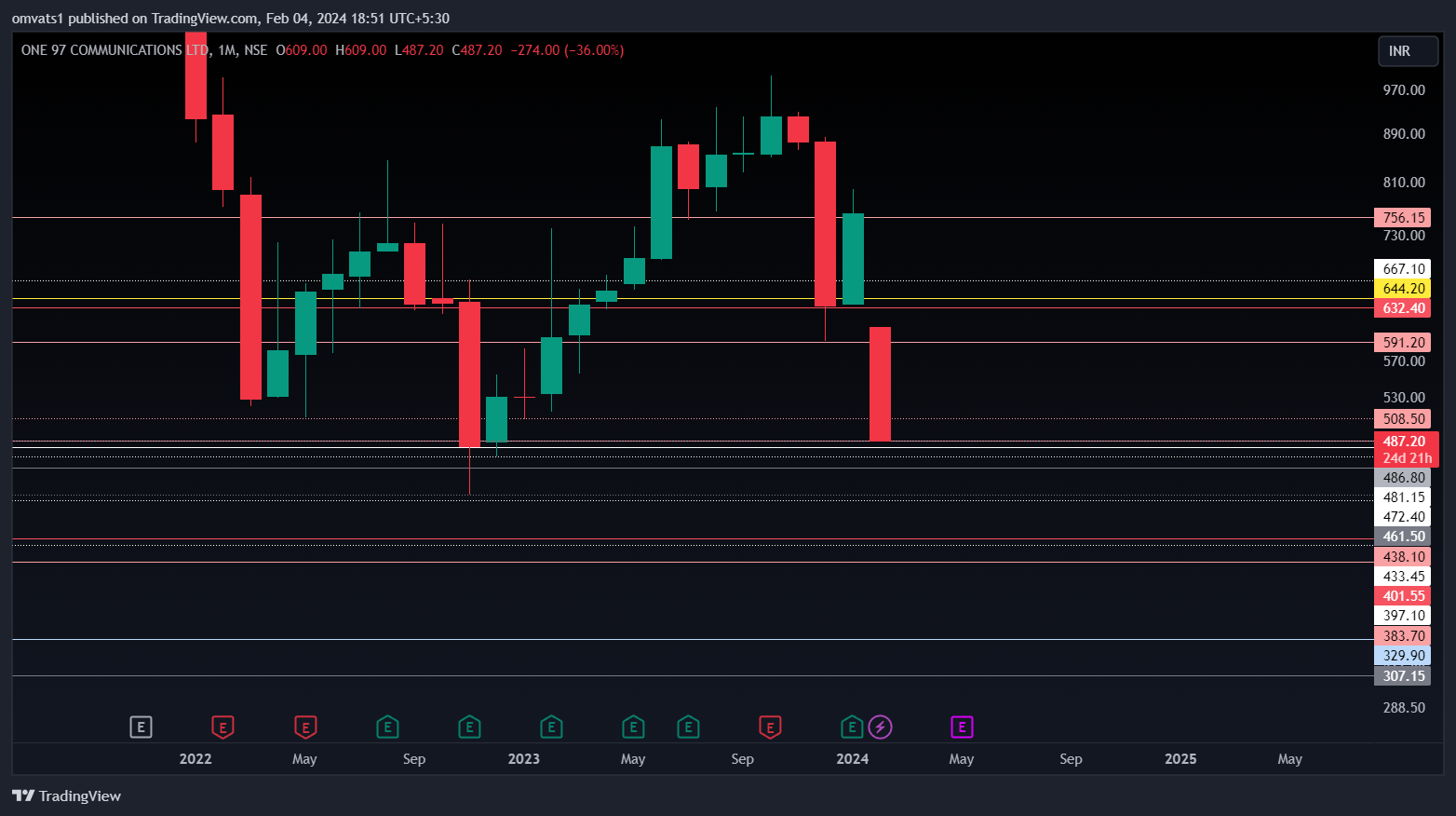Screen dimensions: 1456x816
Task: Click the latest red monthly candle body
Action: pos(880,384)
